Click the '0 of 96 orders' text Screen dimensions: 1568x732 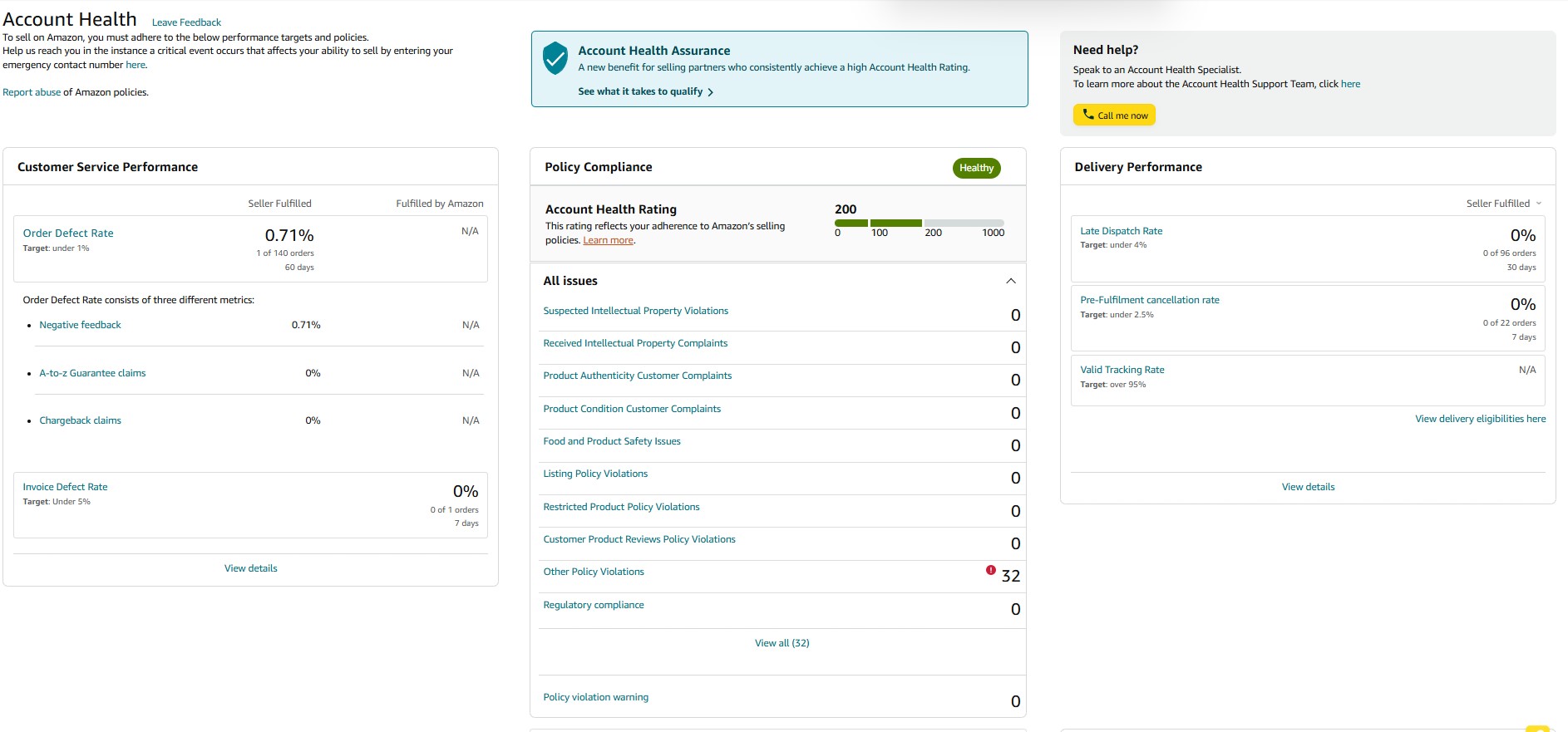(x=1509, y=253)
